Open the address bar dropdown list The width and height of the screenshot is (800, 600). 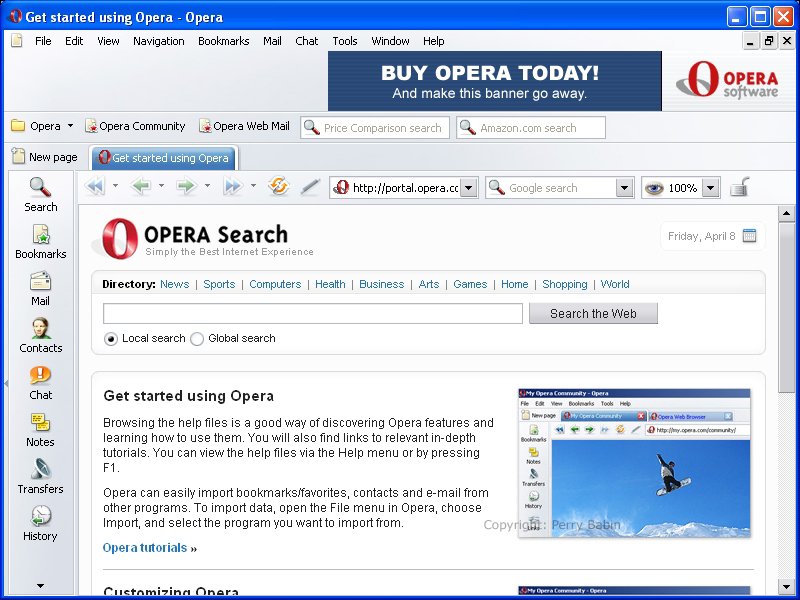tap(469, 188)
